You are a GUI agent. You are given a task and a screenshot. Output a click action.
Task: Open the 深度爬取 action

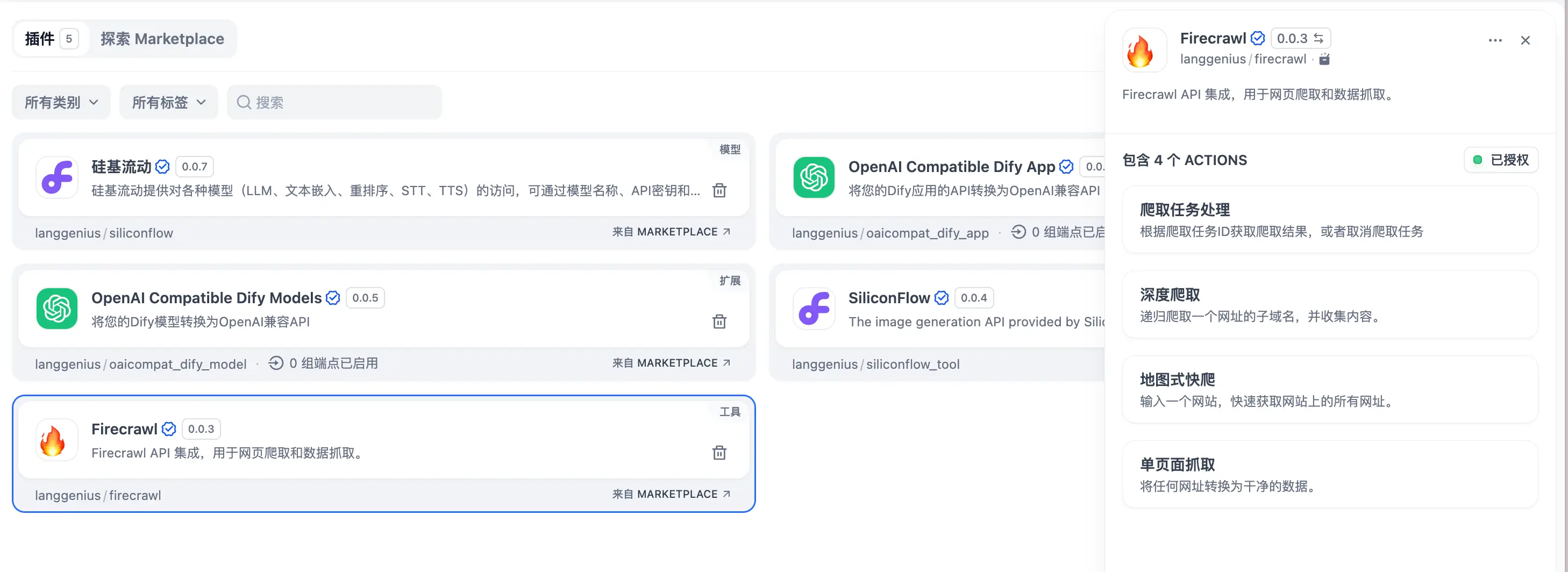point(1329,304)
